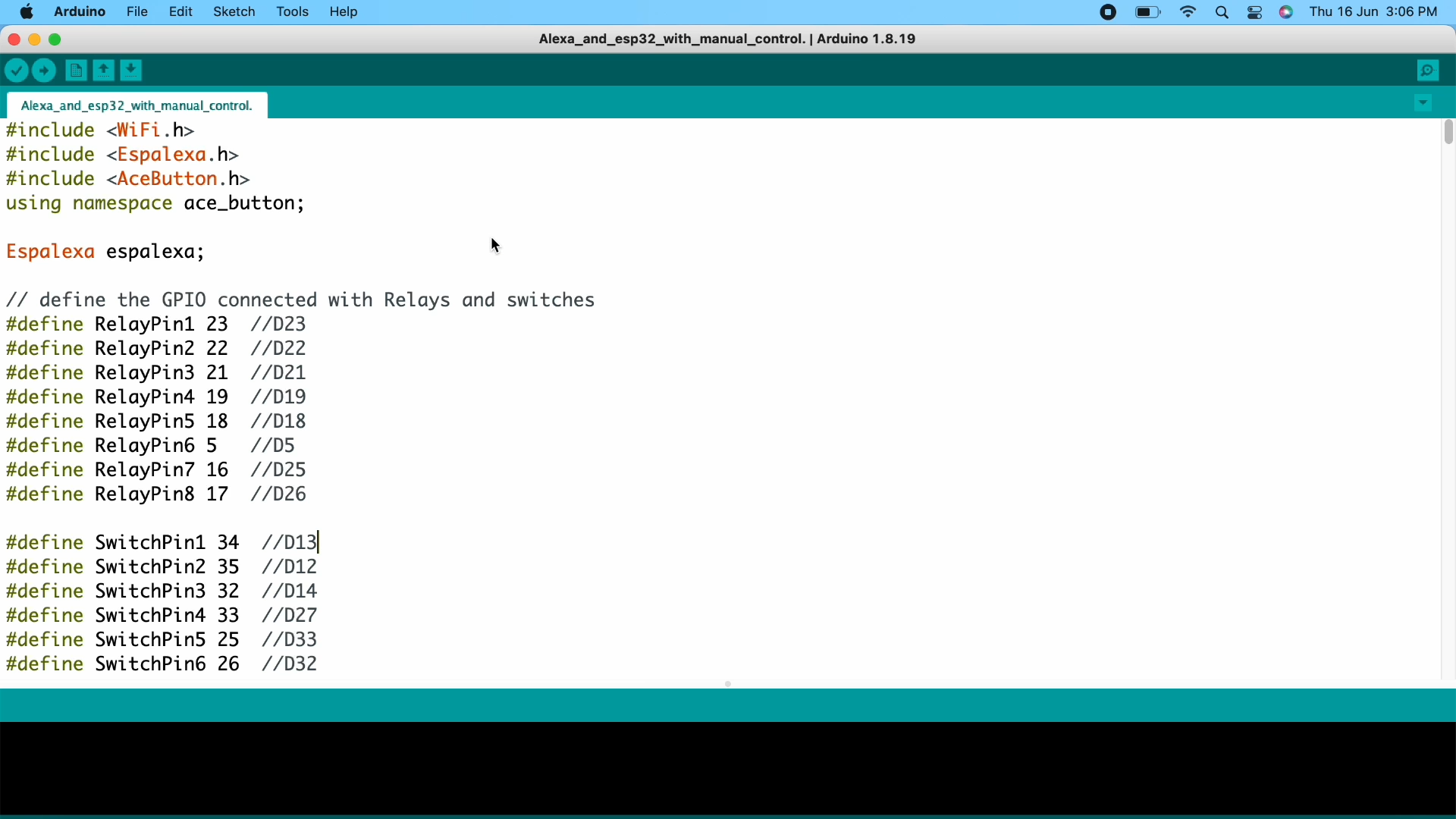The height and width of the screenshot is (819, 1456).
Task: Click the RelayPin4 19 define line
Action: pyautogui.click(x=156, y=398)
